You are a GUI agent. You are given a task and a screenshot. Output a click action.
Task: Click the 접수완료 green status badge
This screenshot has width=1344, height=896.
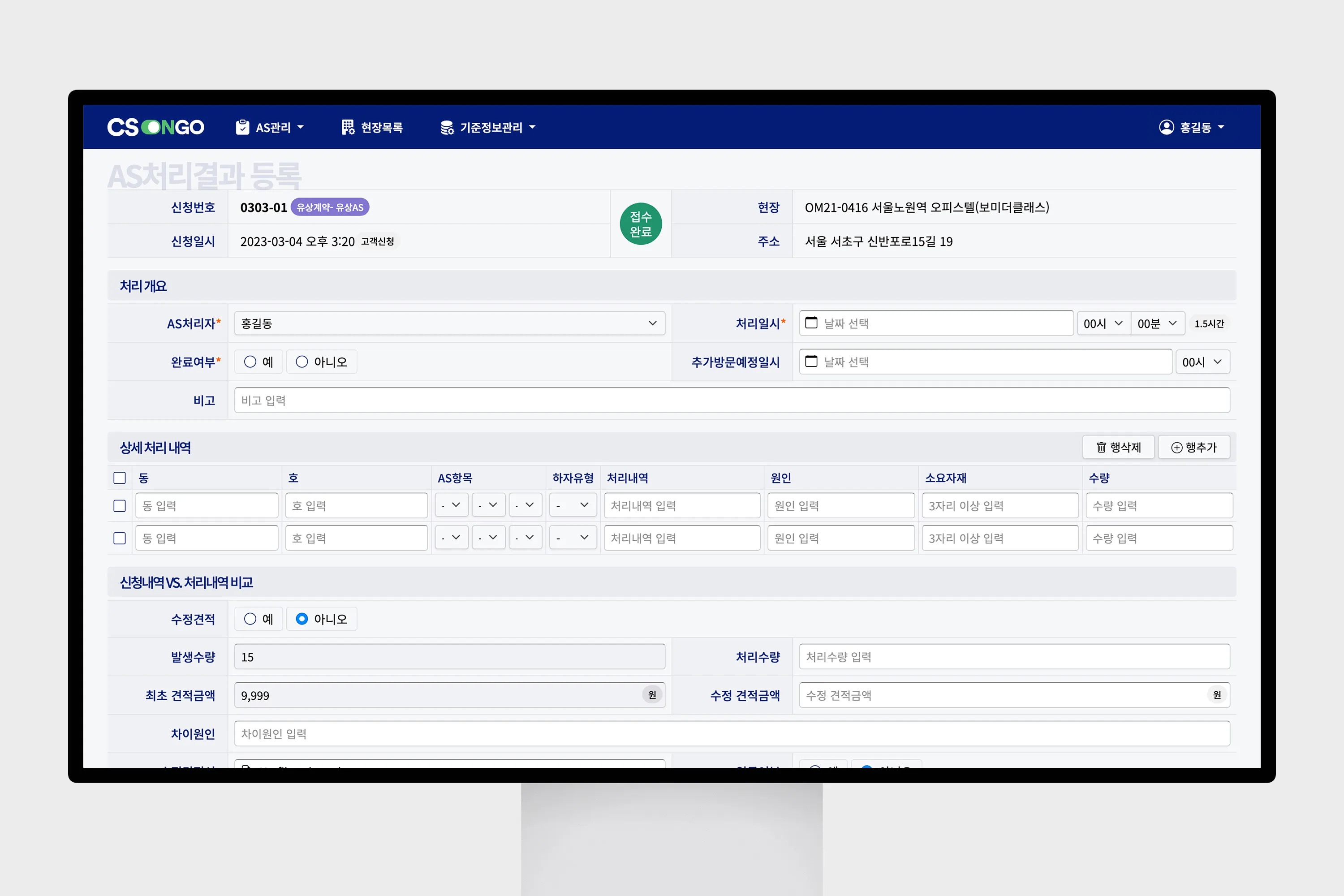641,224
